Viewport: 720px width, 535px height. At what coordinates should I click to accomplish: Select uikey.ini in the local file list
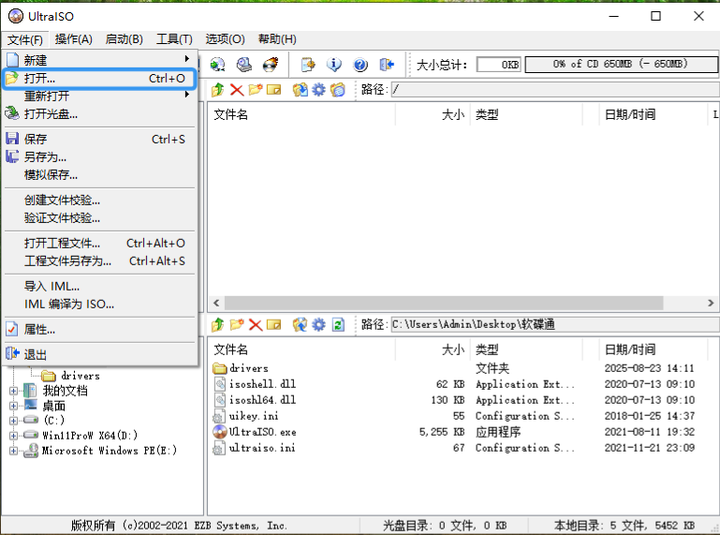[253, 416]
